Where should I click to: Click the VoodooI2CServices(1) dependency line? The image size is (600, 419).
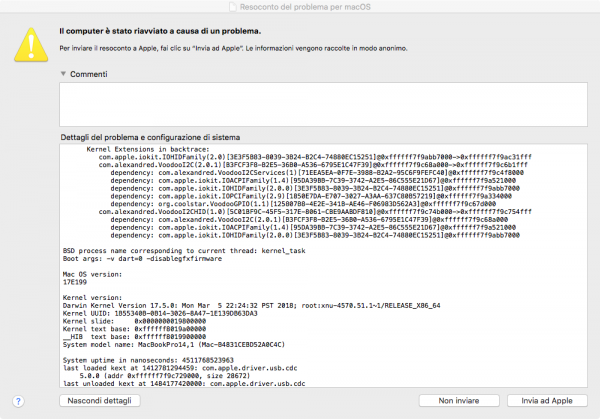coord(317,173)
